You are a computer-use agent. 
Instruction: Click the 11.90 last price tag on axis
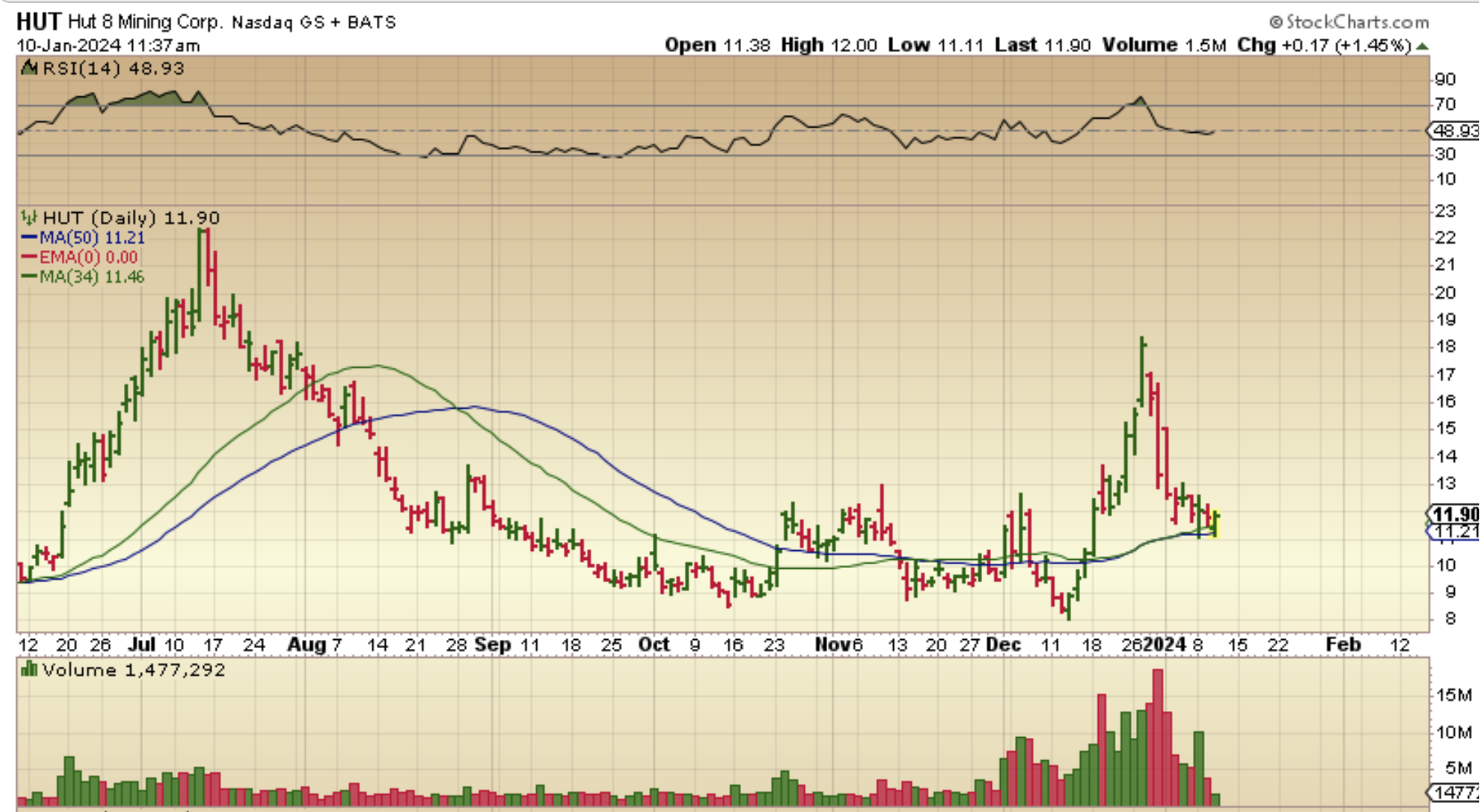click(x=1455, y=514)
